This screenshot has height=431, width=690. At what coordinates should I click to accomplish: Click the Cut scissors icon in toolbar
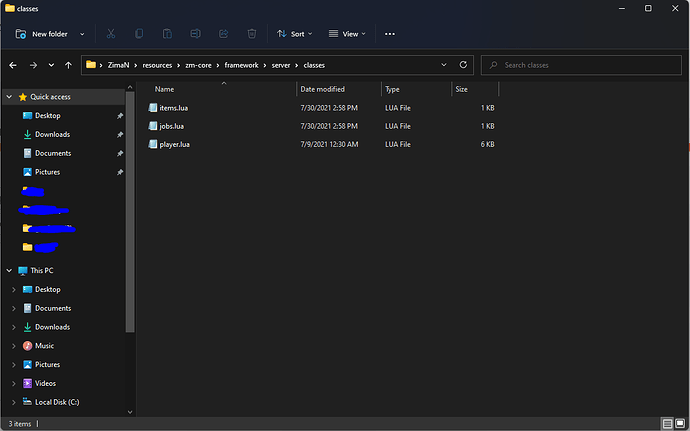(x=110, y=34)
